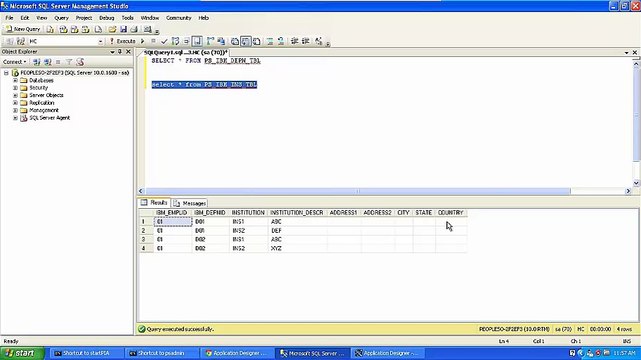641x360 pixels.
Task: Switch output to Results to Grid
Action: 245,41
